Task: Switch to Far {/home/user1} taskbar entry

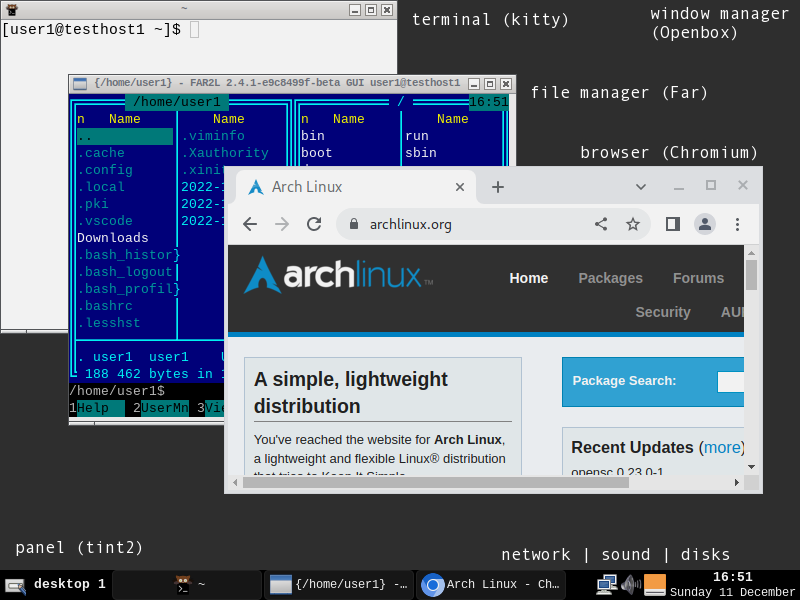Action: (339, 585)
